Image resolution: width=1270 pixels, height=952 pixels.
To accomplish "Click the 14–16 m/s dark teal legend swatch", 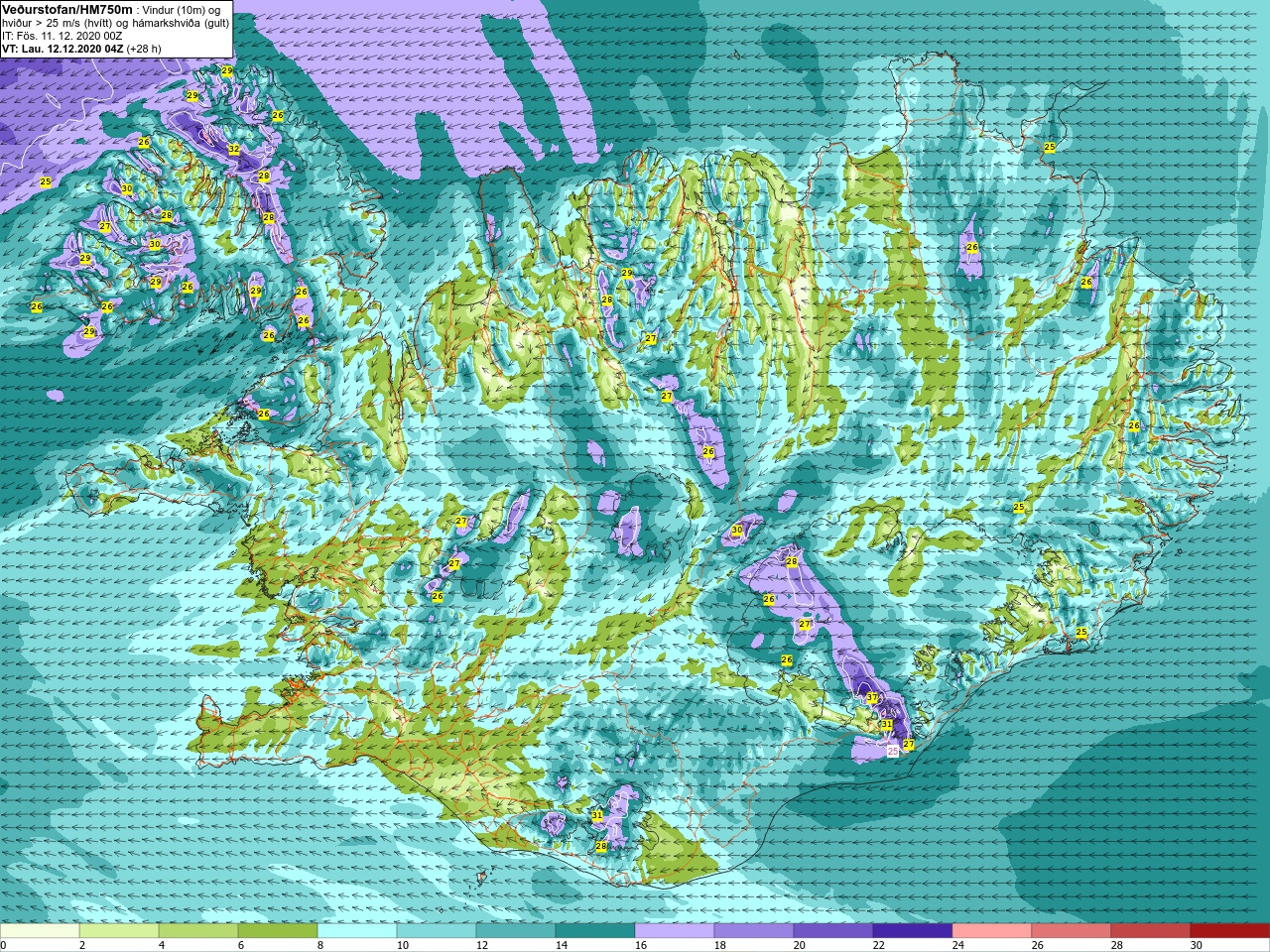I will tap(595, 931).
